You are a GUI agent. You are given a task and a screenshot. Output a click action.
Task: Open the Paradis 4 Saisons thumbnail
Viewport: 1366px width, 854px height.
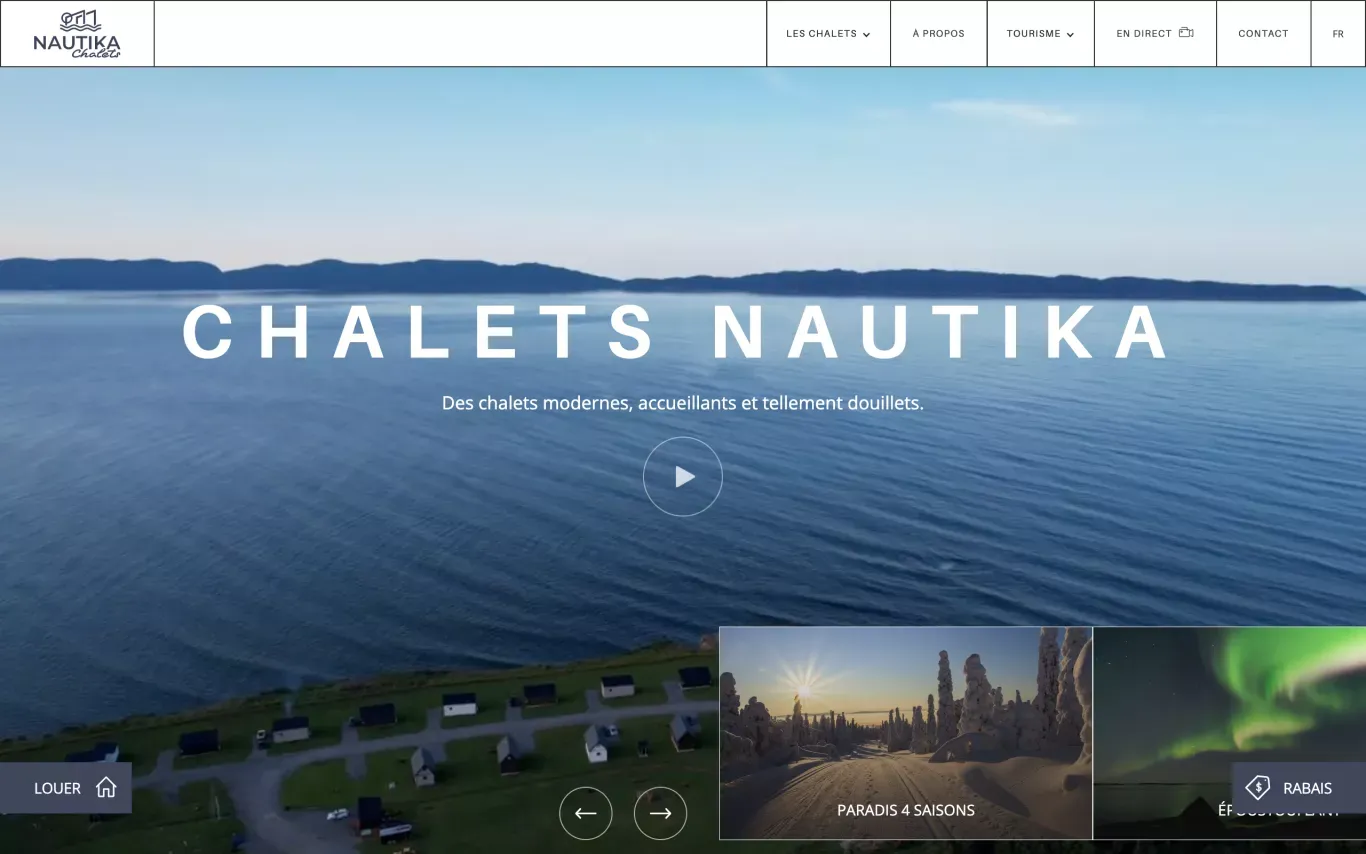[906, 733]
